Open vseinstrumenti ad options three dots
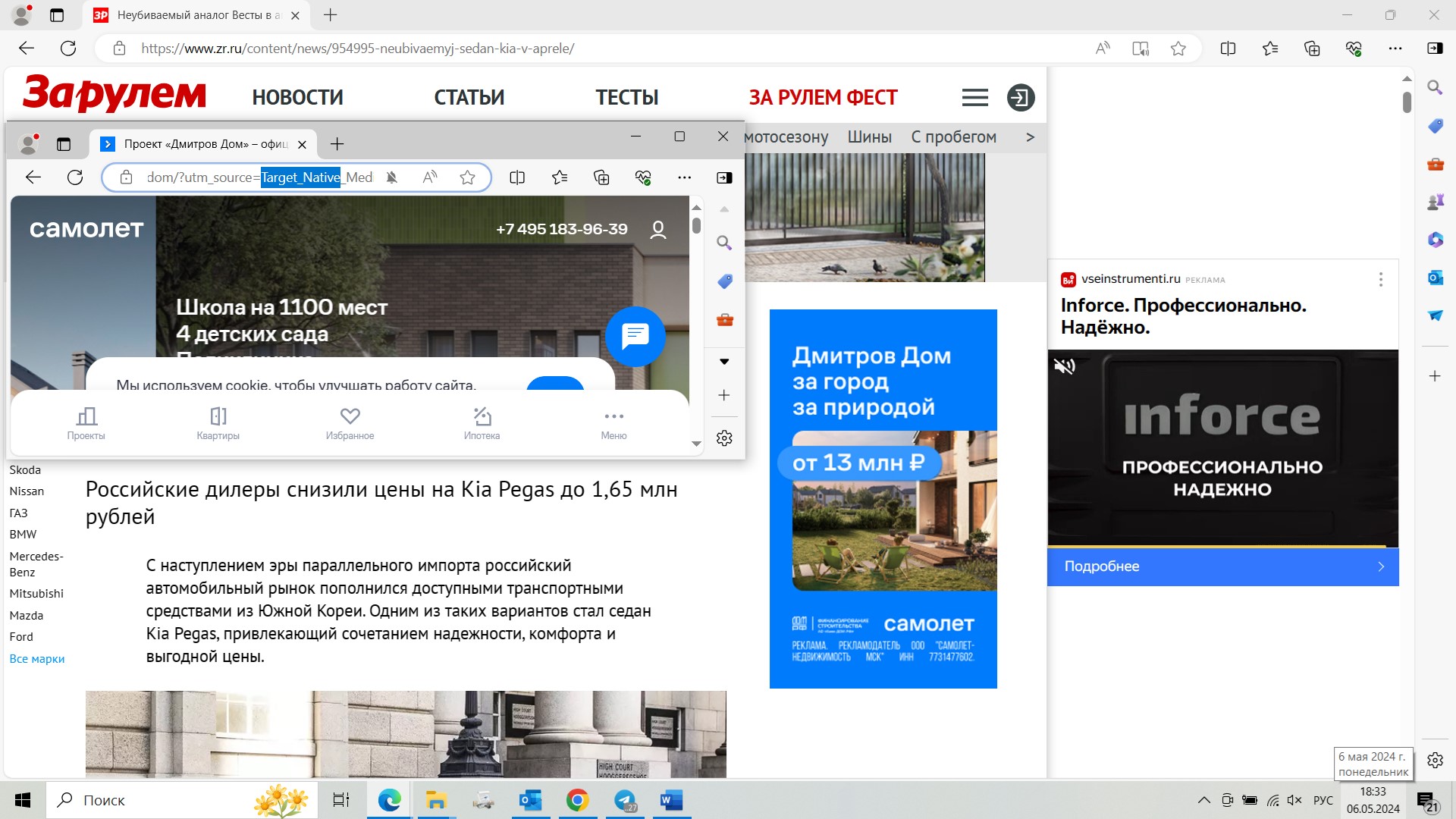 click(x=1380, y=280)
